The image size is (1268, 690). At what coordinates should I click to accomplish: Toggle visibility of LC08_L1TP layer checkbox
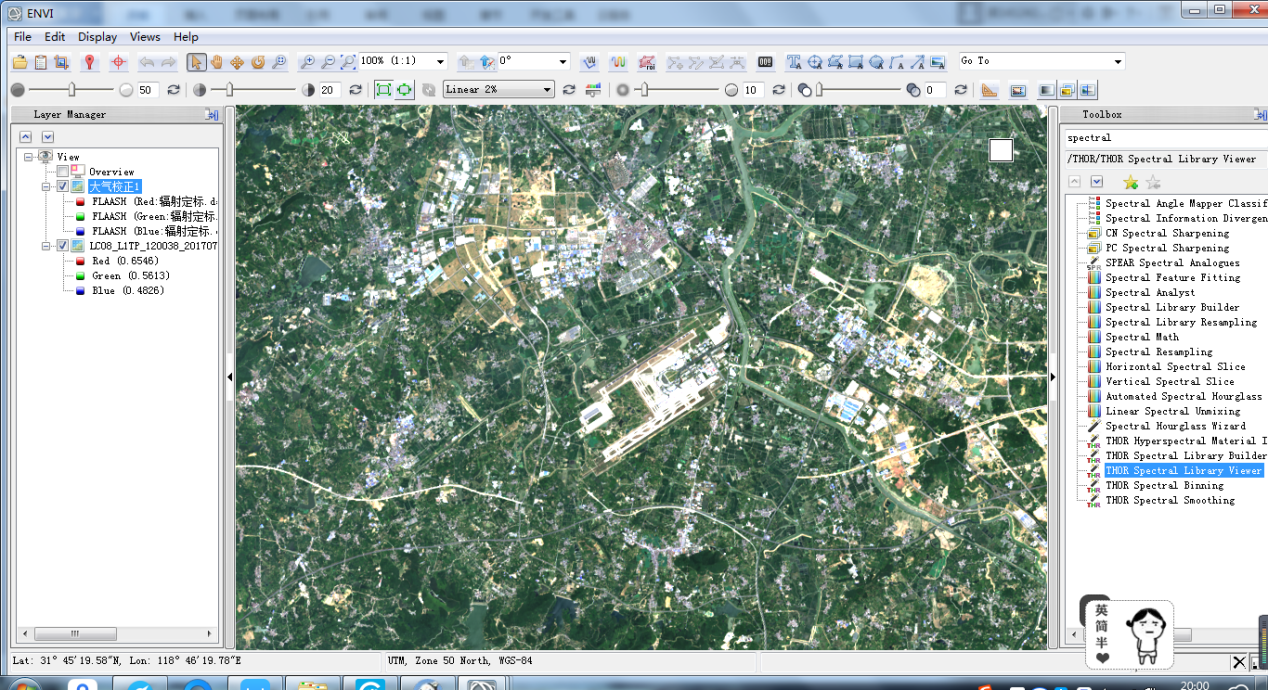[x=63, y=246]
